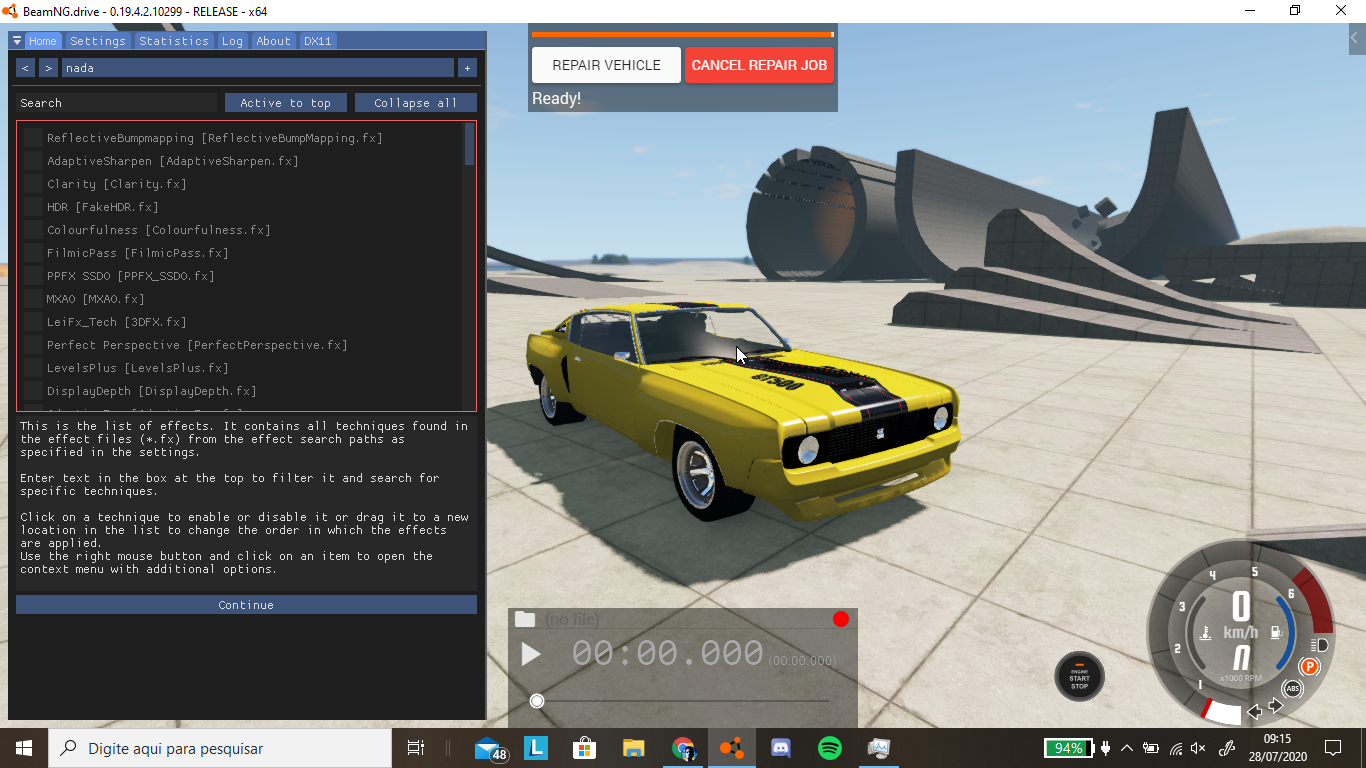Enable the DisplayDepth effect checkbox

pos(33,391)
